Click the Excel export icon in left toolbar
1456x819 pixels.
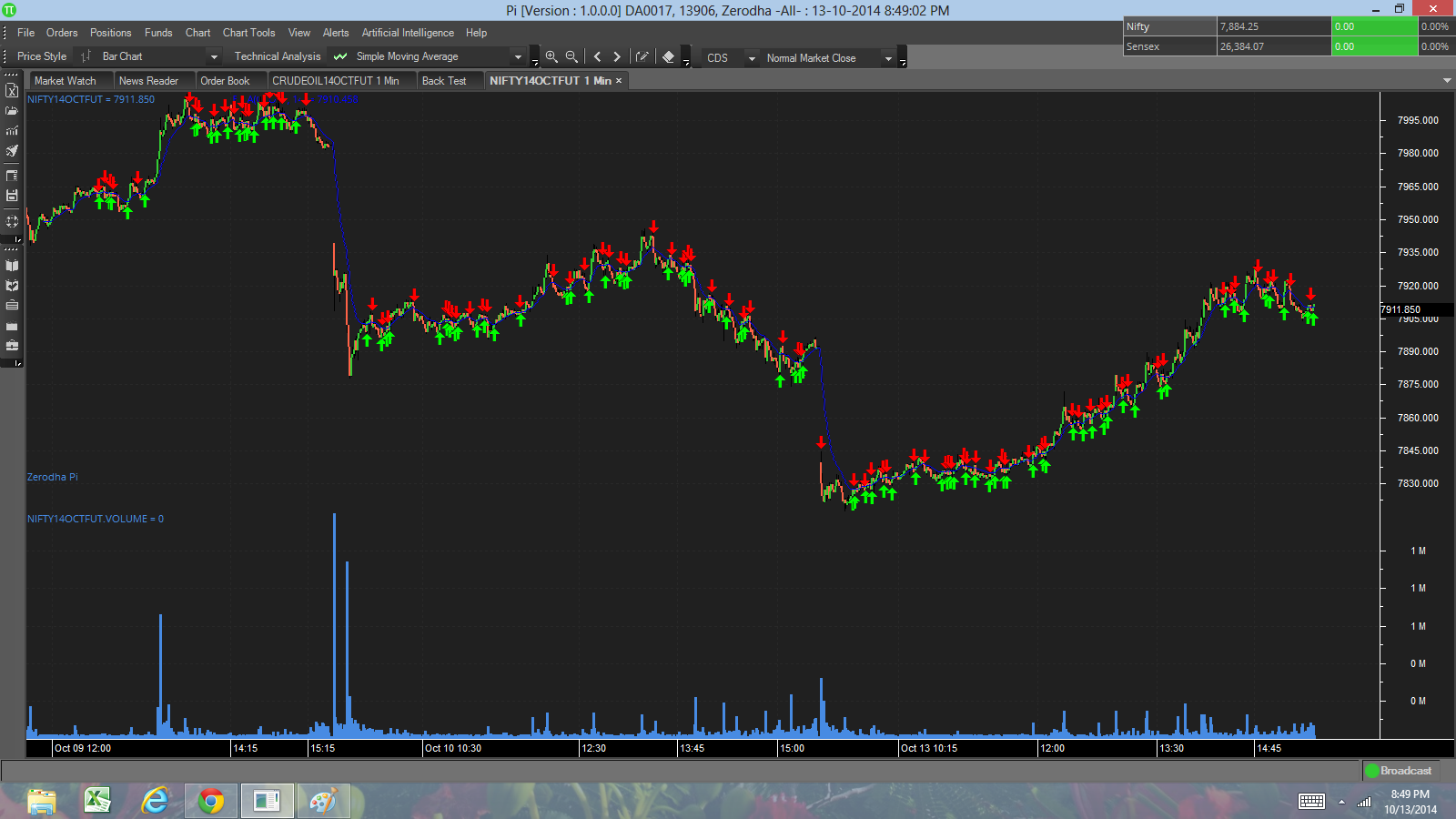coord(12,91)
